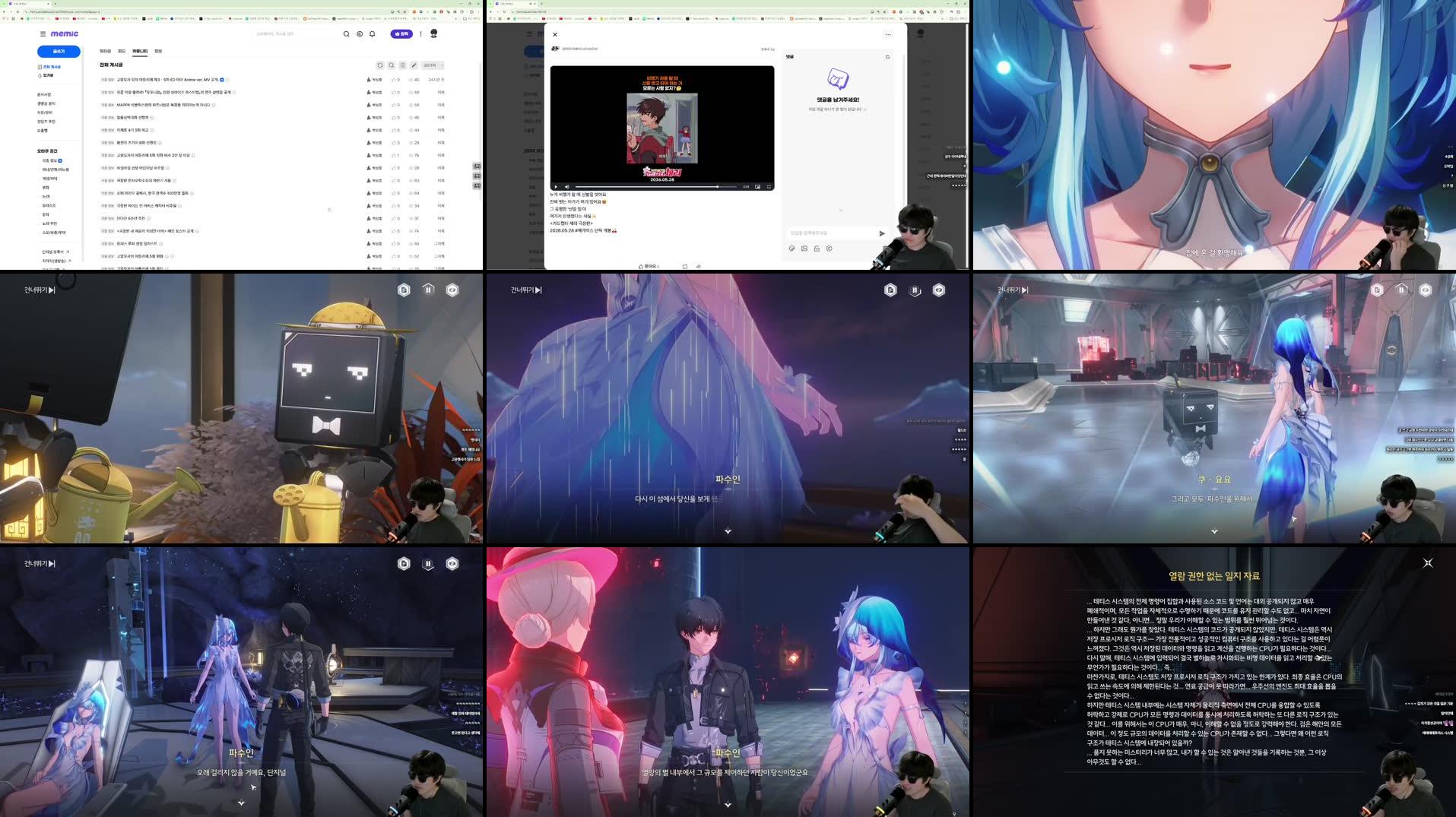Click the auto-play hexagon in the night spaceship cutscene

pyautogui.click(x=404, y=563)
